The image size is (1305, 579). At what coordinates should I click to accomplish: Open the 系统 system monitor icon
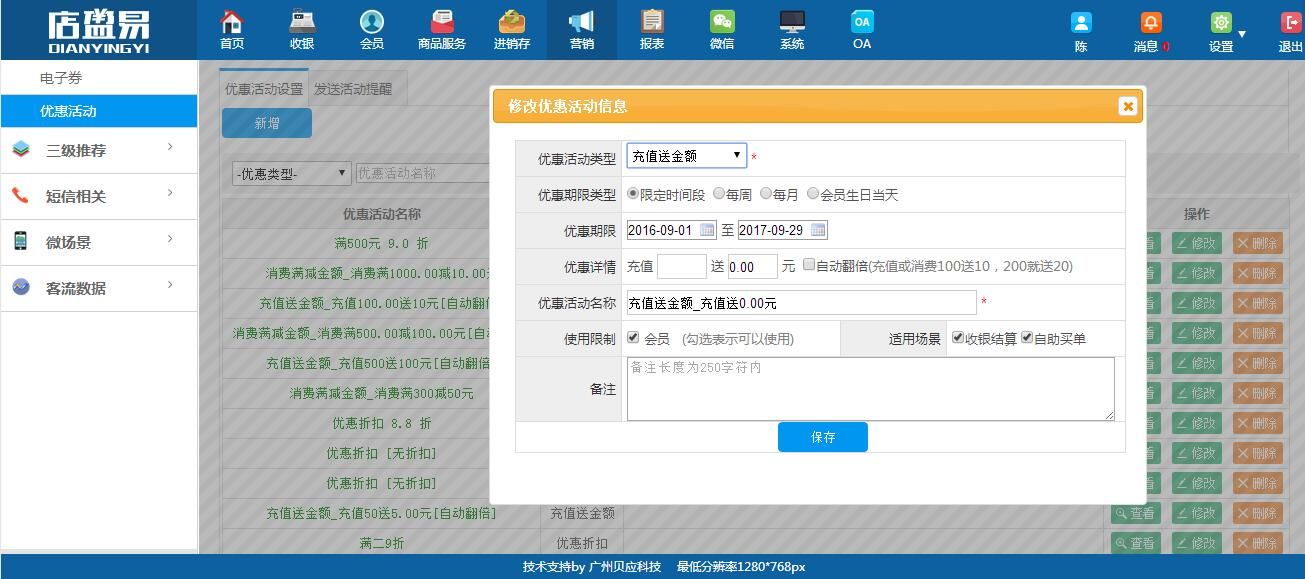coord(792,21)
